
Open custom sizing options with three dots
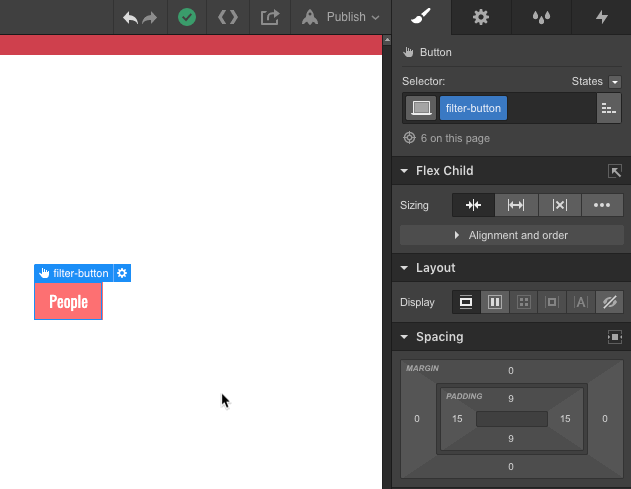coord(602,205)
